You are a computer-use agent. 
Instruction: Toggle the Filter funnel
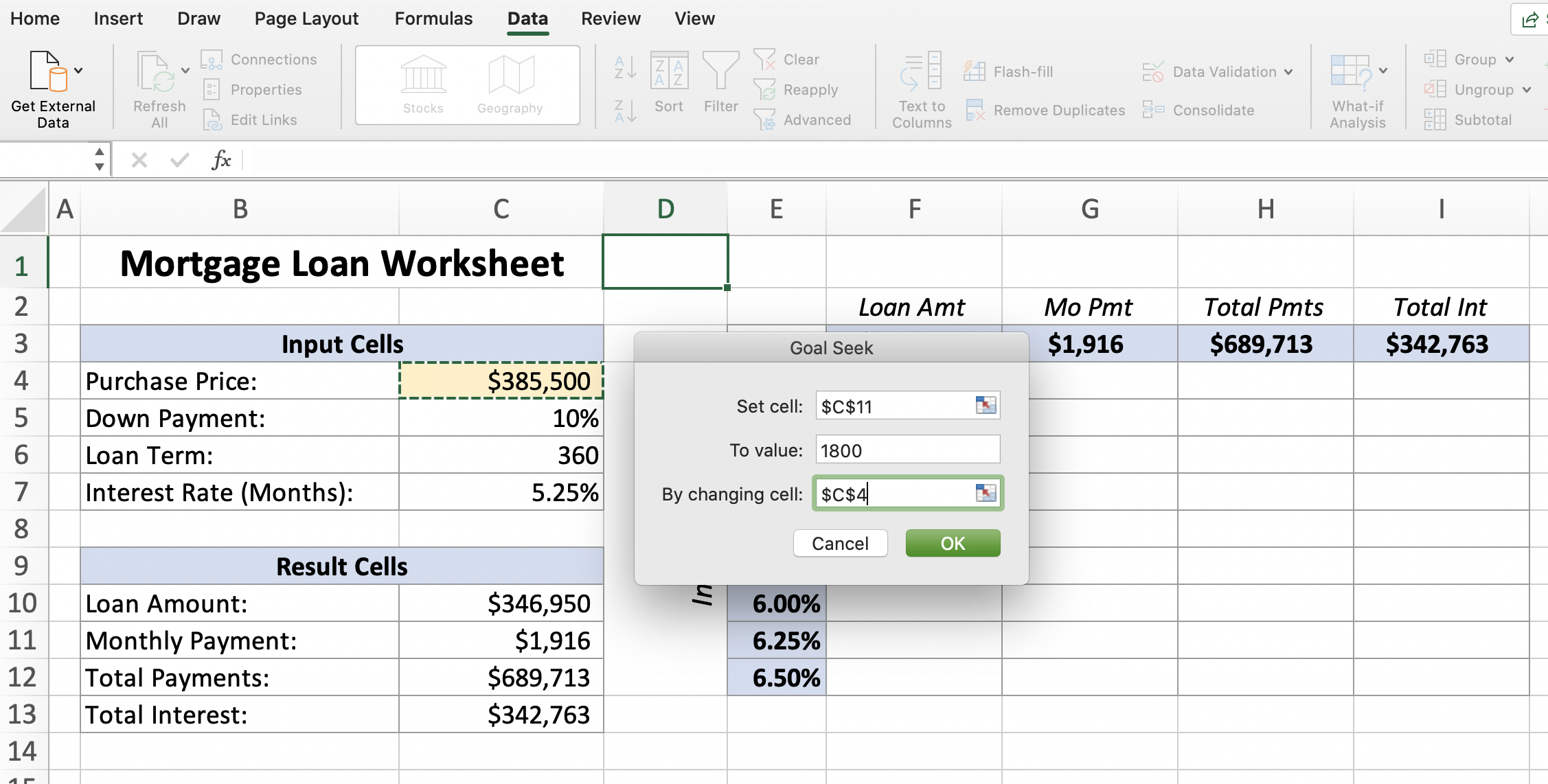(x=720, y=82)
